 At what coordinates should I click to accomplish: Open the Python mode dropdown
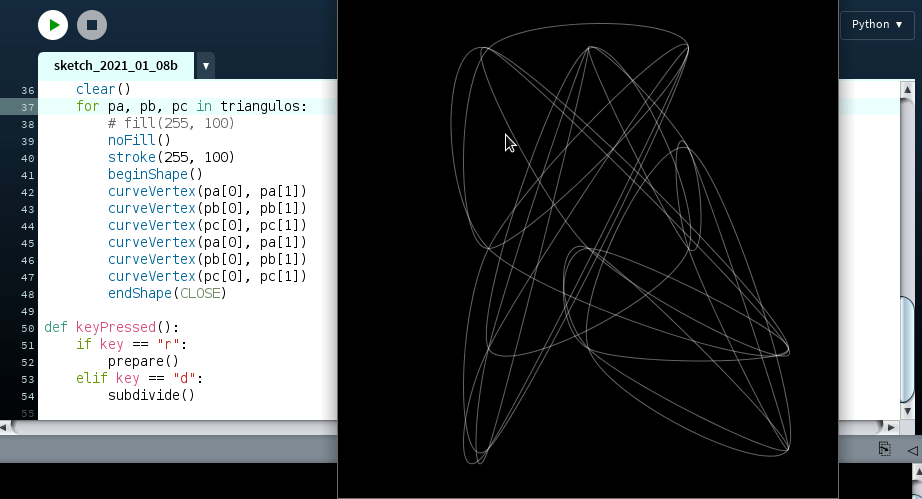(x=877, y=24)
